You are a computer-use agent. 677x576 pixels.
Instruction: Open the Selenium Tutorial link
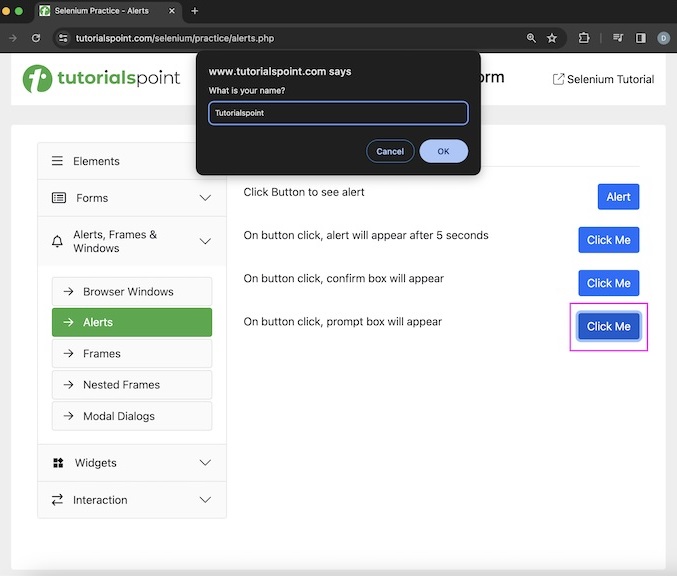click(604, 79)
